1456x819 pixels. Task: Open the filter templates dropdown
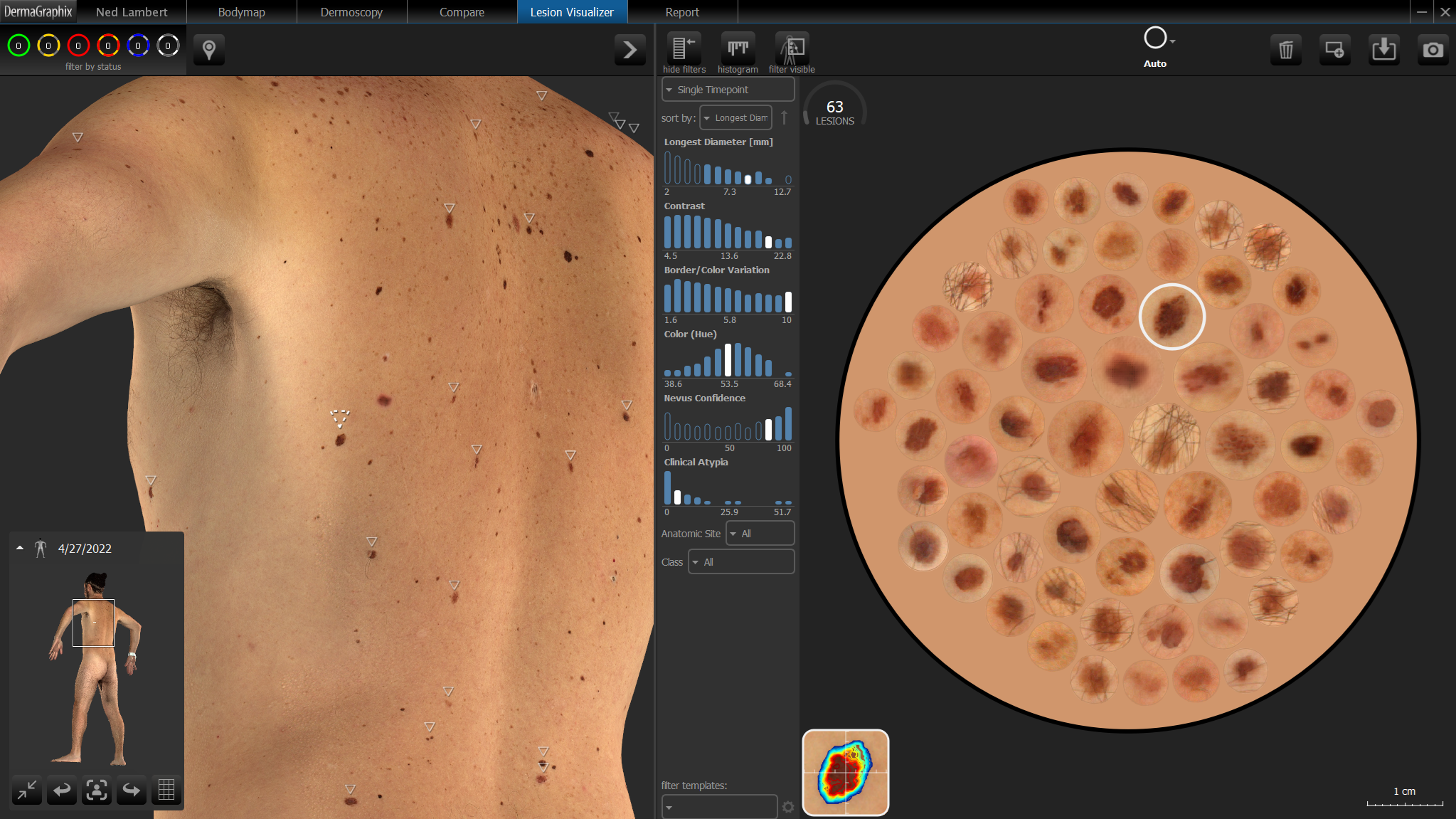pyautogui.click(x=719, y=807)
